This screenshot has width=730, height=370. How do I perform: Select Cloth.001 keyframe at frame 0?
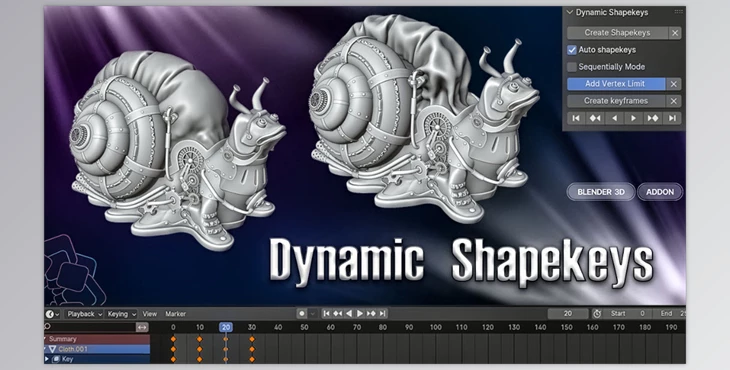point(173,349)
